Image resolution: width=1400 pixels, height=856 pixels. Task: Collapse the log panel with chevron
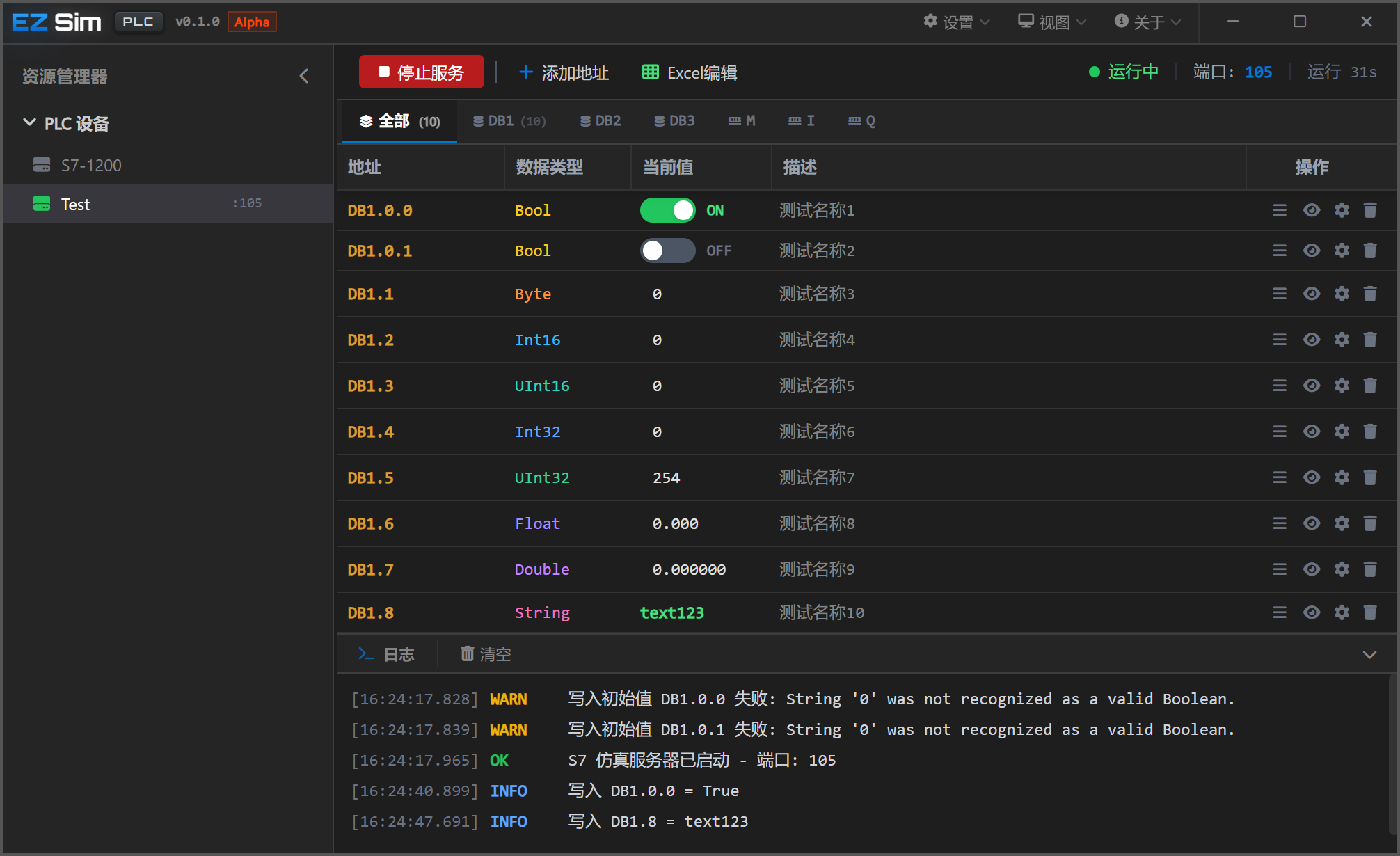[x=1369, y=654]
